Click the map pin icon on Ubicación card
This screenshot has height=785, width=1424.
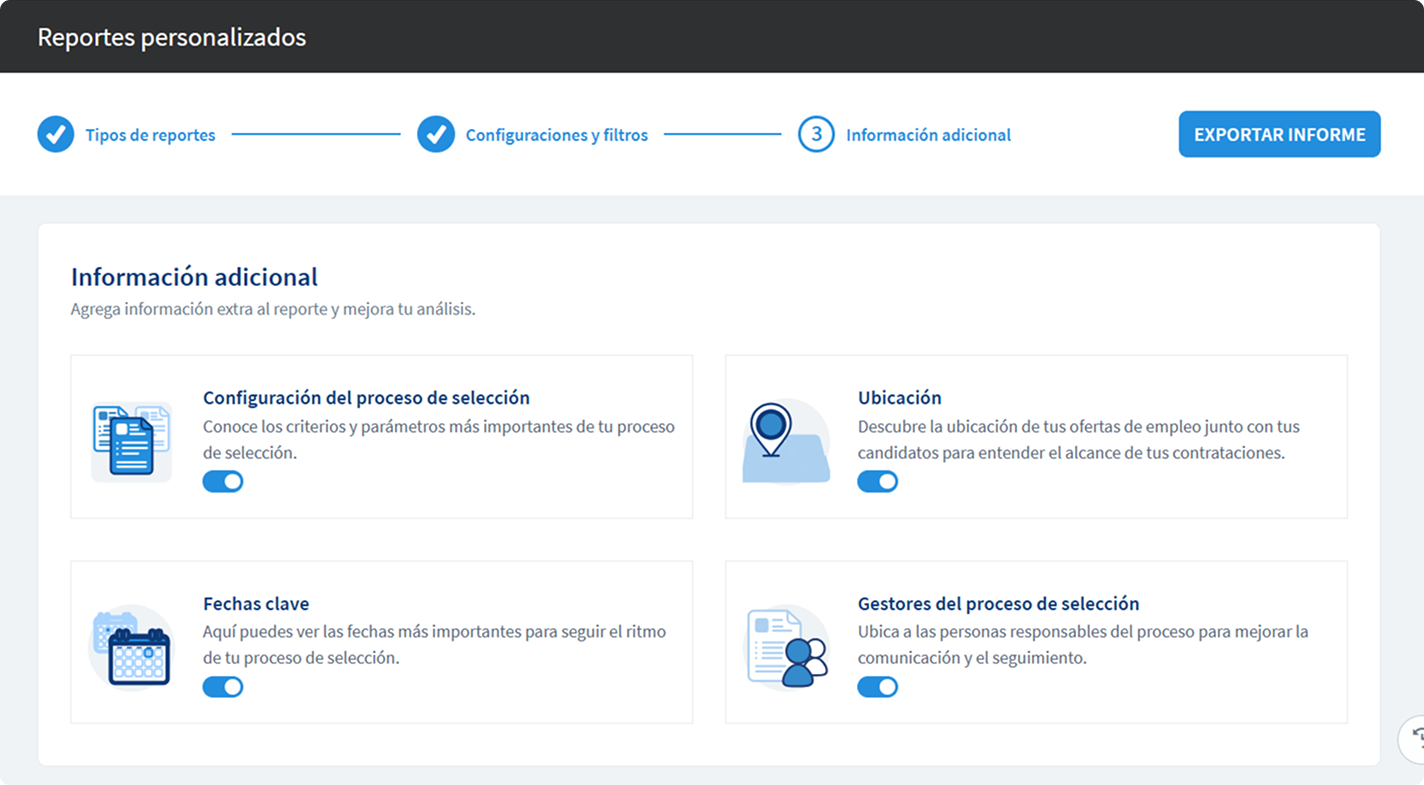tap(786, 437)
